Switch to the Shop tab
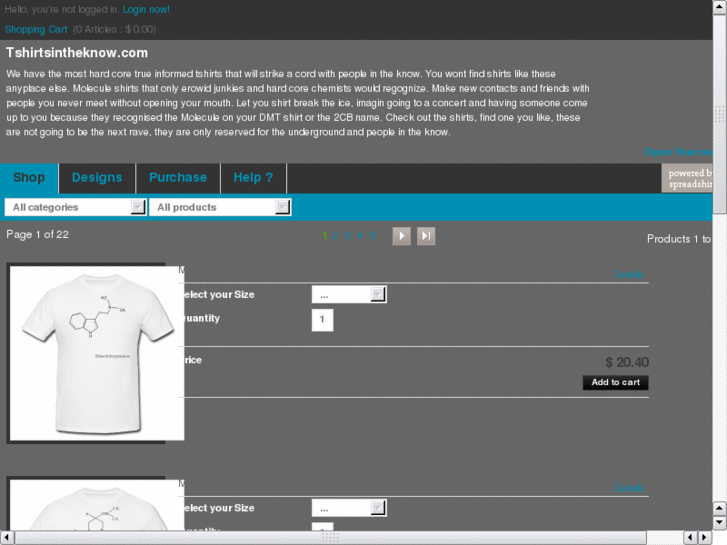This screenshot has height=545, width=727. coord(29,178)
